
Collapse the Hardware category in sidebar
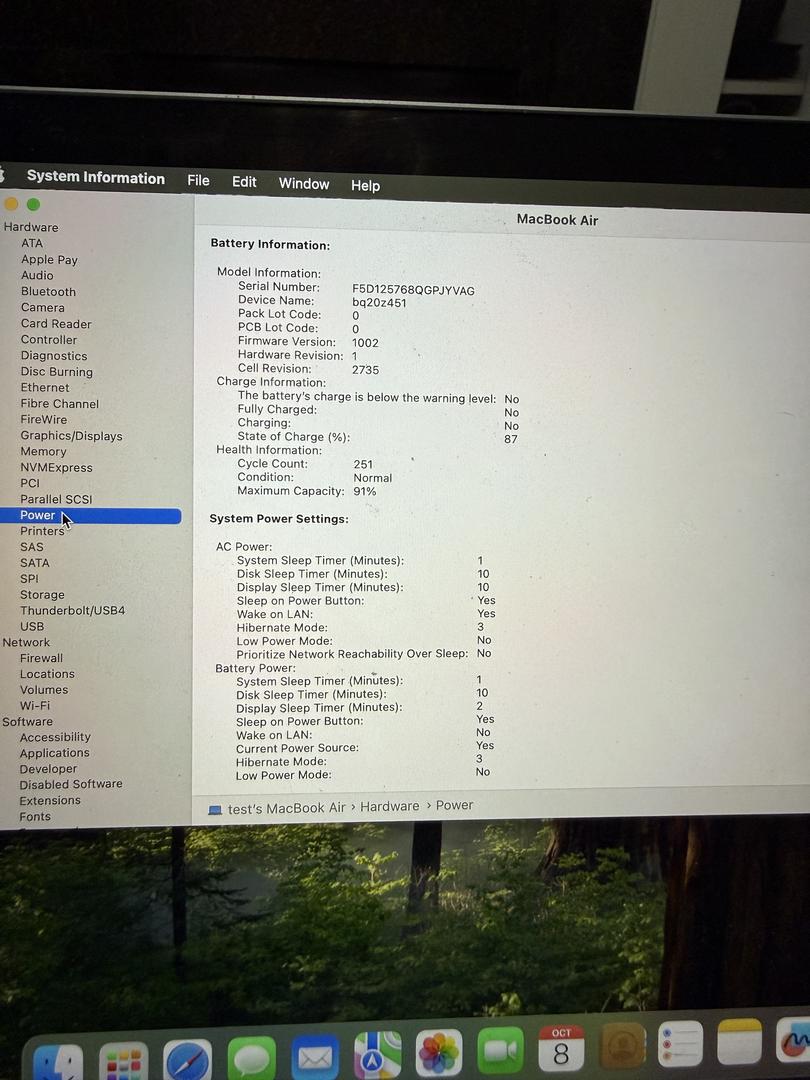pyautogui.click(x=30, y=227)
